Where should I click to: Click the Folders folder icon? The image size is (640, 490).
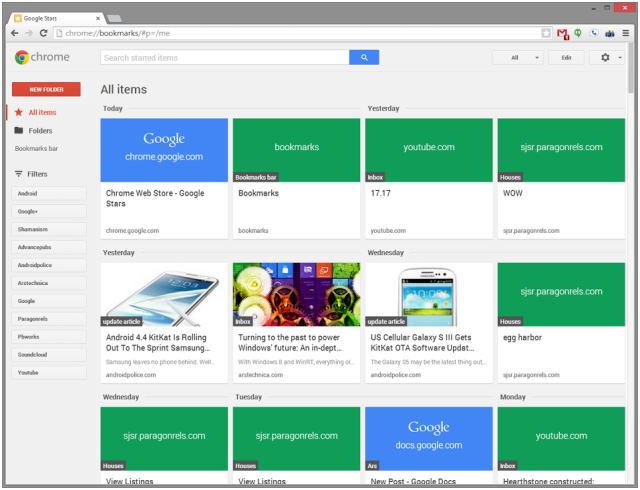pos(19,131)
